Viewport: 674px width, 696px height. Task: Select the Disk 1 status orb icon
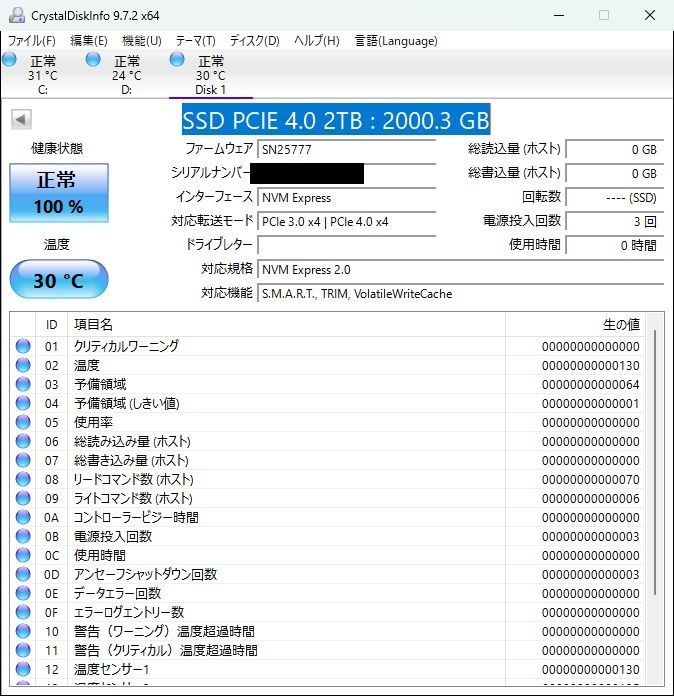coord(177,61)
